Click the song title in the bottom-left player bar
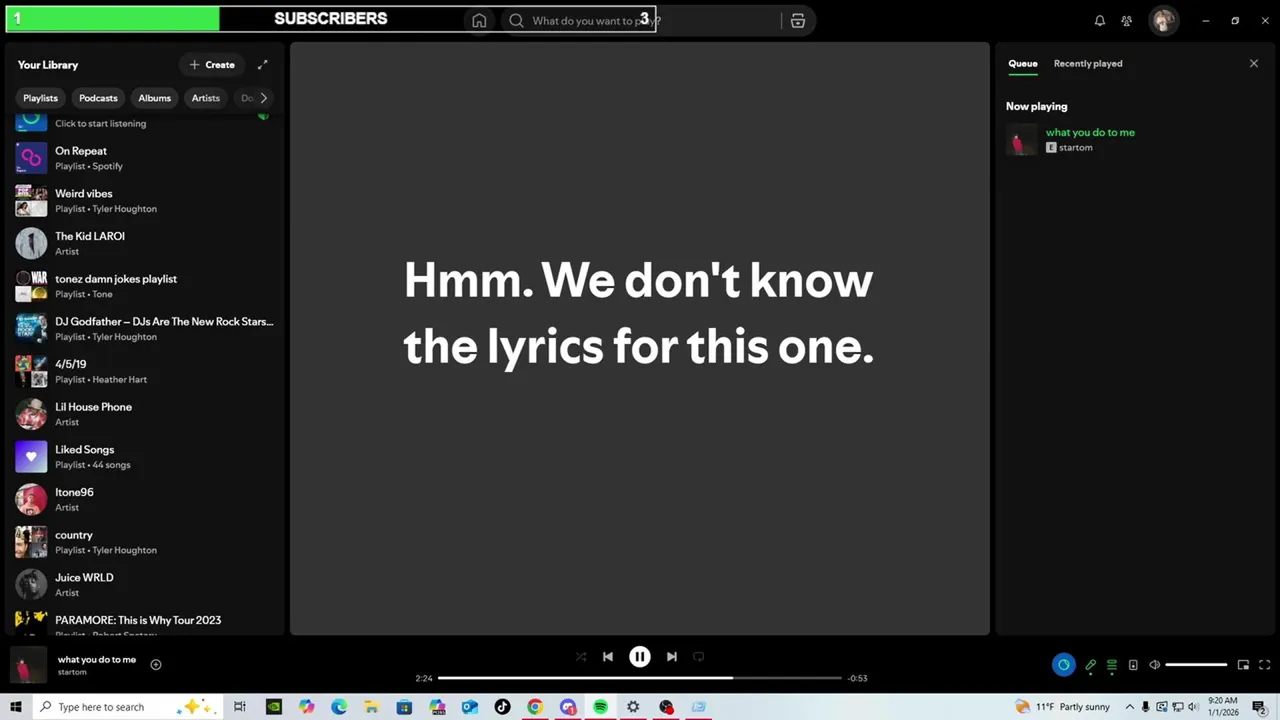The height and width of the screenshot is (720, 1280). [97, 660]
